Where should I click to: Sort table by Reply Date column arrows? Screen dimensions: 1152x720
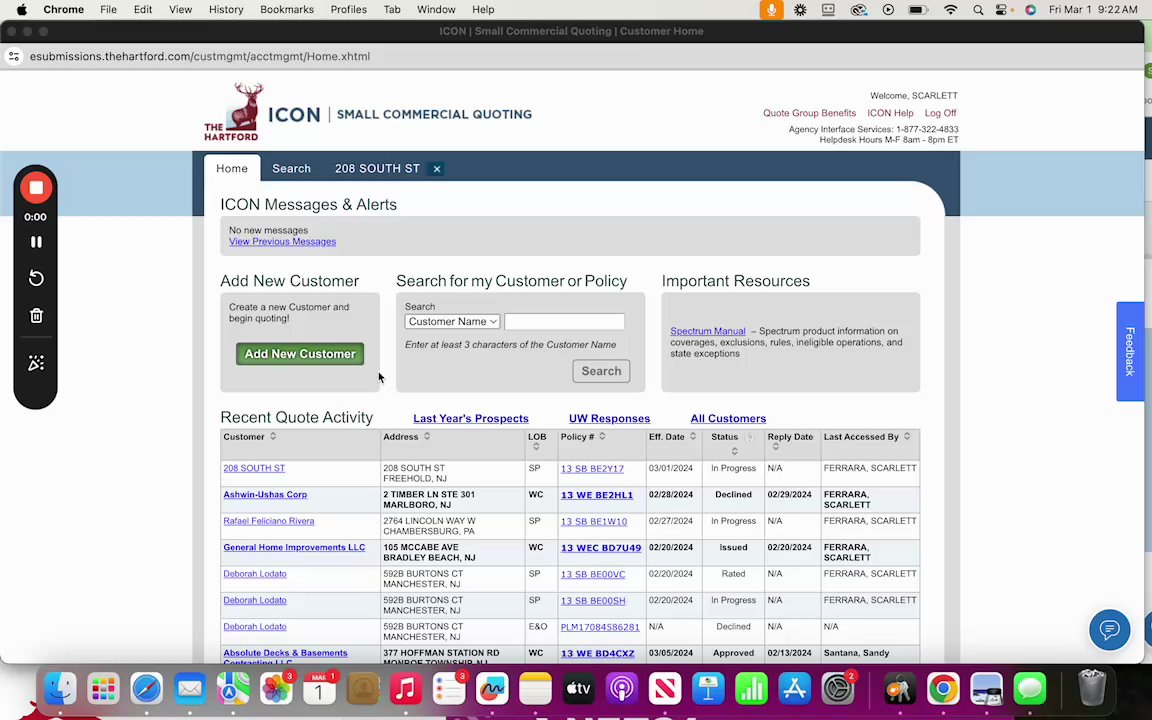(x=775, y=447)
